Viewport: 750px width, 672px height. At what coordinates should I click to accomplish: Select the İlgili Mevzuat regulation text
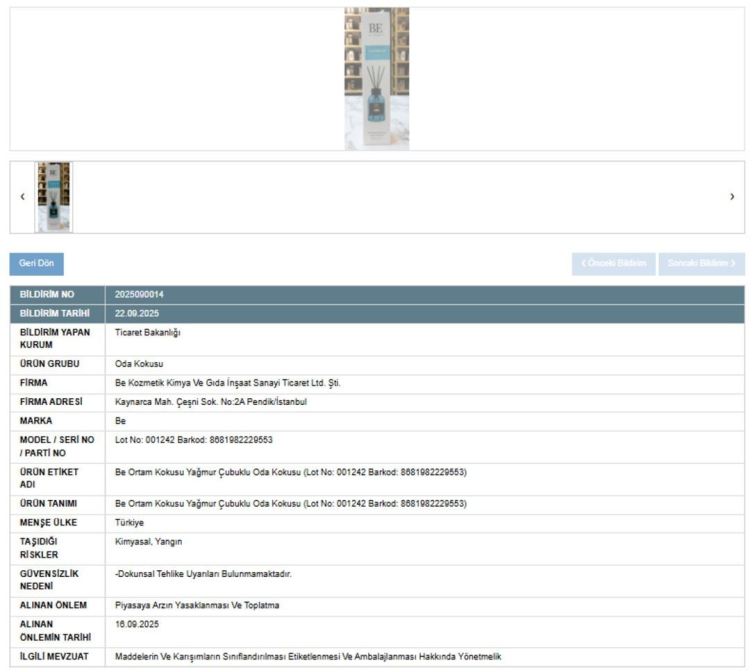pos(308,656)
